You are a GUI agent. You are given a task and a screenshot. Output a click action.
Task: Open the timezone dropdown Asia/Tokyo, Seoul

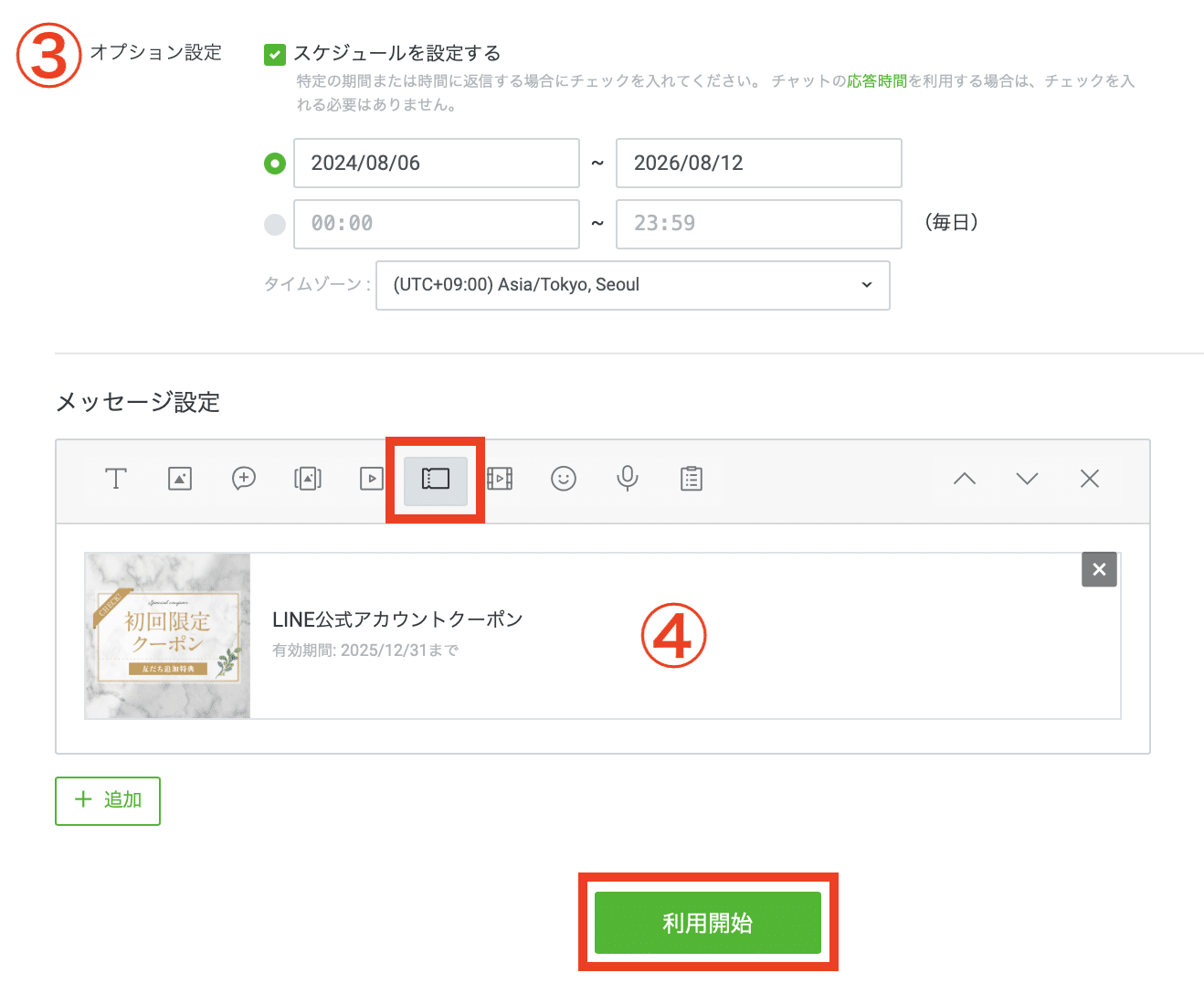point(632,285)
